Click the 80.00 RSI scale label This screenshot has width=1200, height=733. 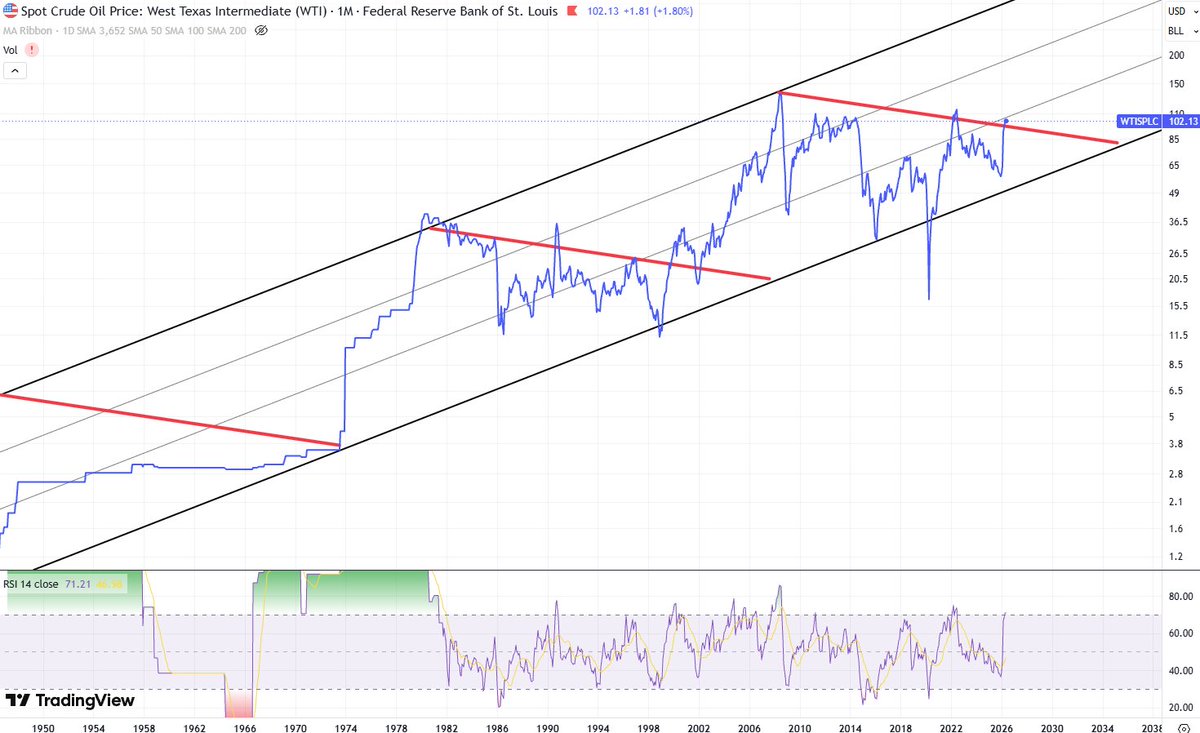click(1180, 597)
